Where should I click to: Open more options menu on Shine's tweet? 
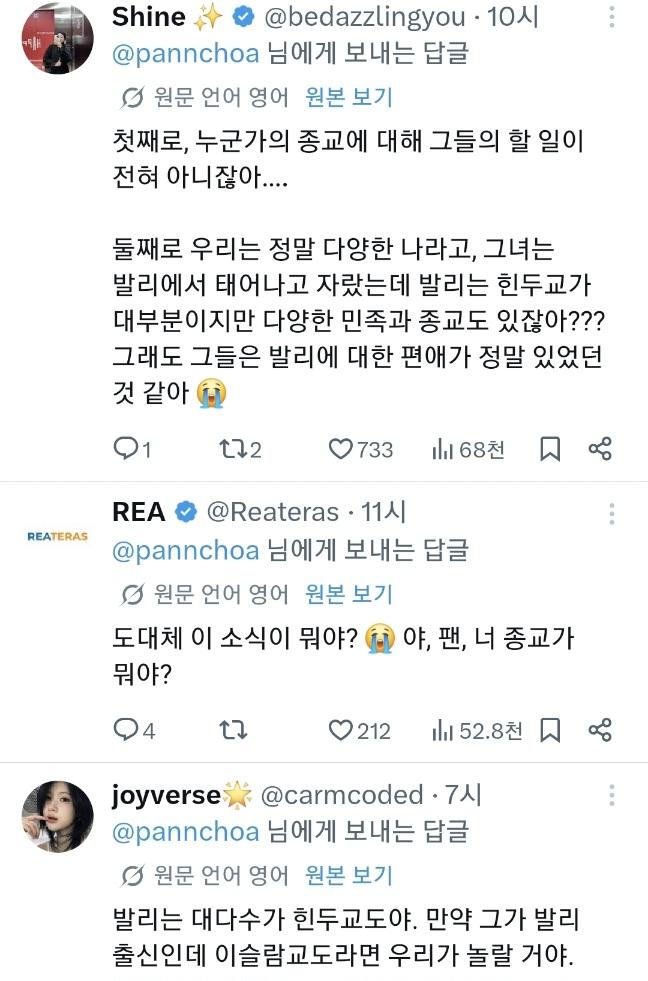tap(611, 18)
